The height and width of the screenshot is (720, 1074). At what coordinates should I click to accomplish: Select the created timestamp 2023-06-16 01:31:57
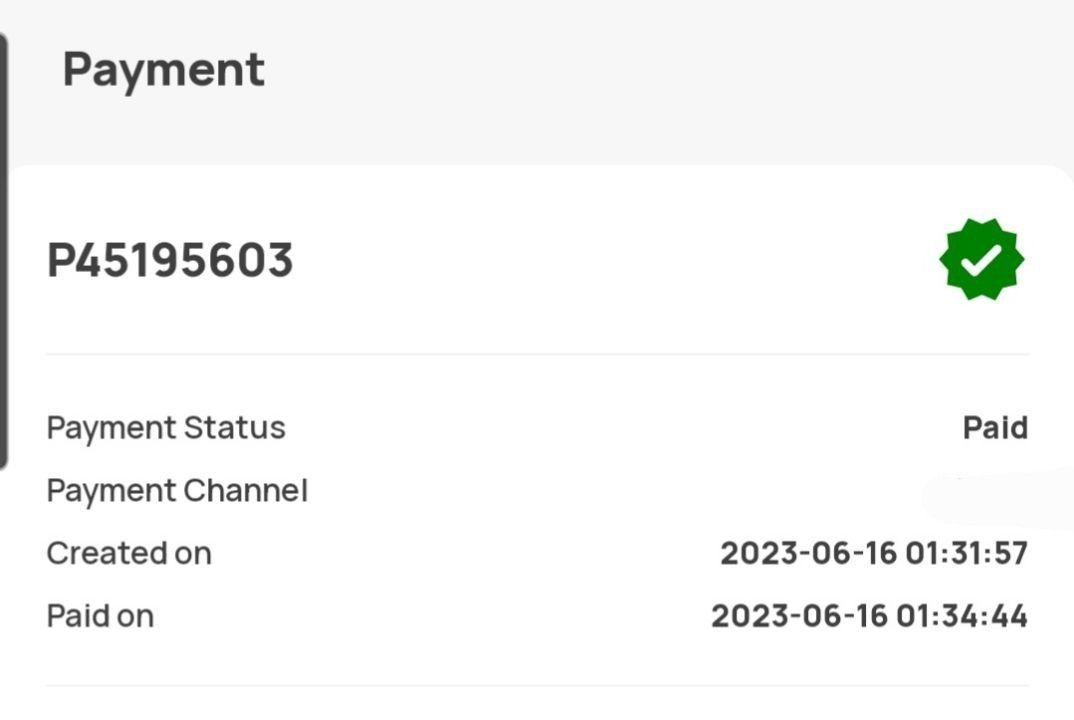coord(874,553)
